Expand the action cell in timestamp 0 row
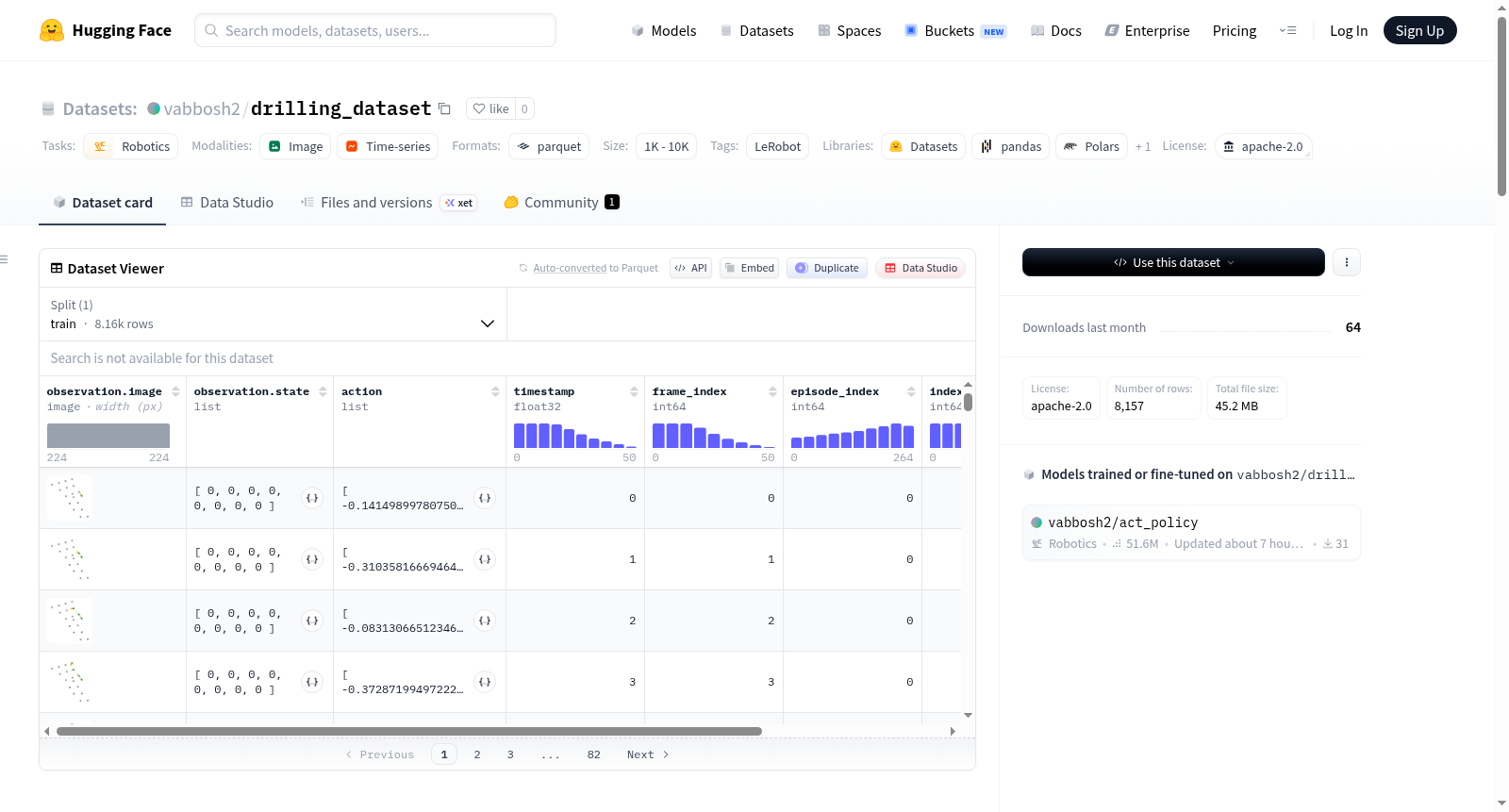1509x812 pixels. [x=485, y=498]
